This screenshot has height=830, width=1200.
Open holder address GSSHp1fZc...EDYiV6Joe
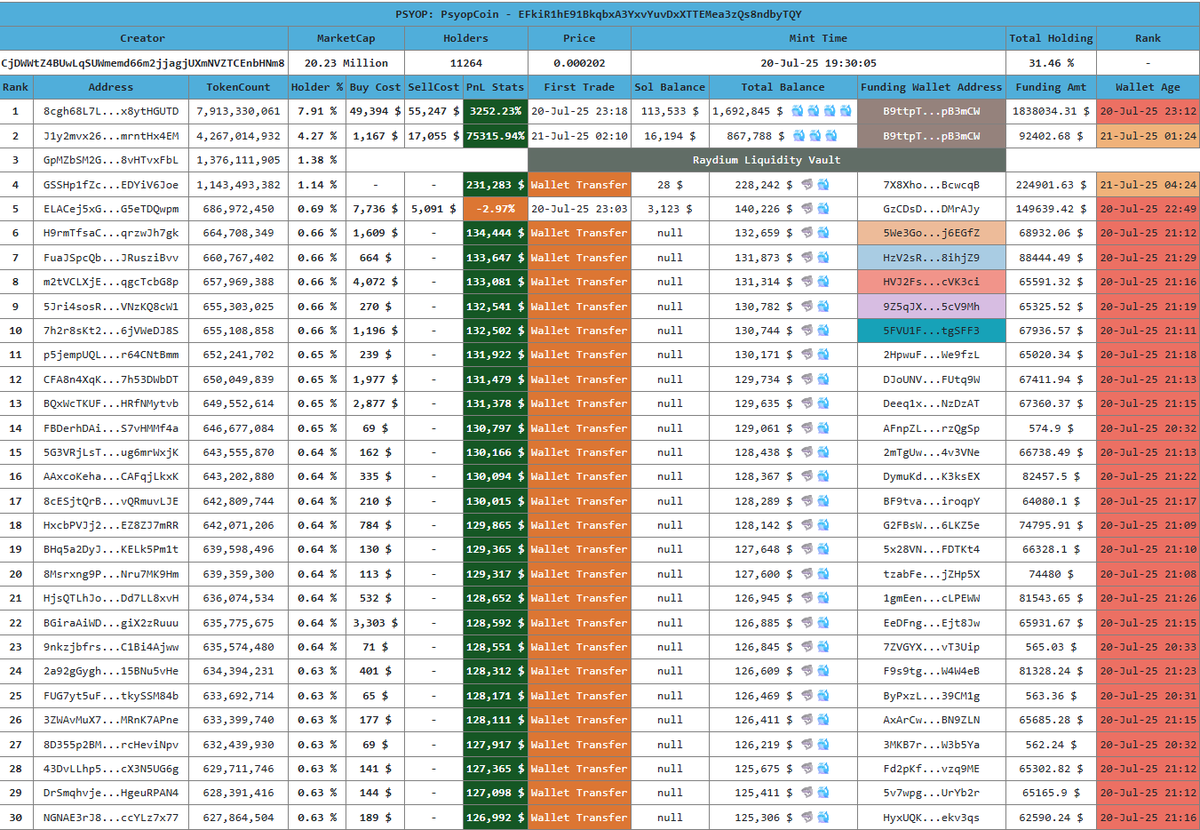[110, 185]
